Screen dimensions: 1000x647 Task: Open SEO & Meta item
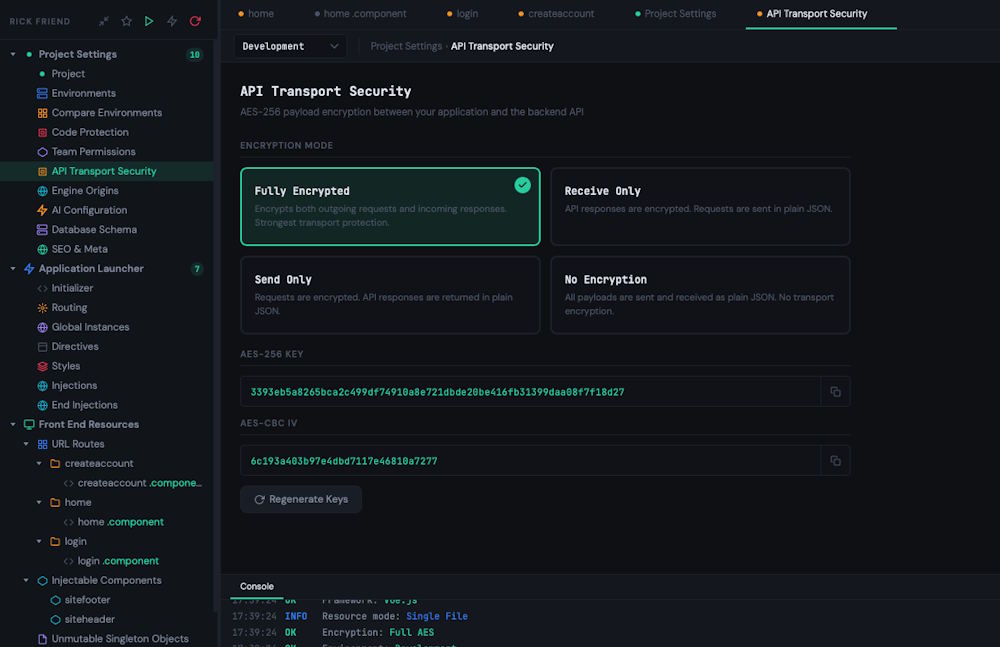tap(79, 249)
